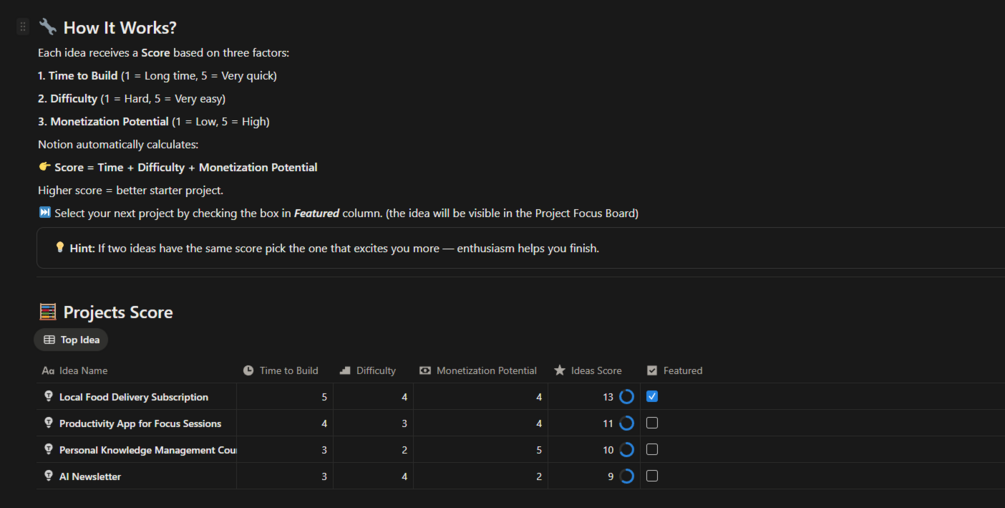Check the Featured box for AI Newsletter
Screen dimensions: 1005x508
(x=652, y=476)
